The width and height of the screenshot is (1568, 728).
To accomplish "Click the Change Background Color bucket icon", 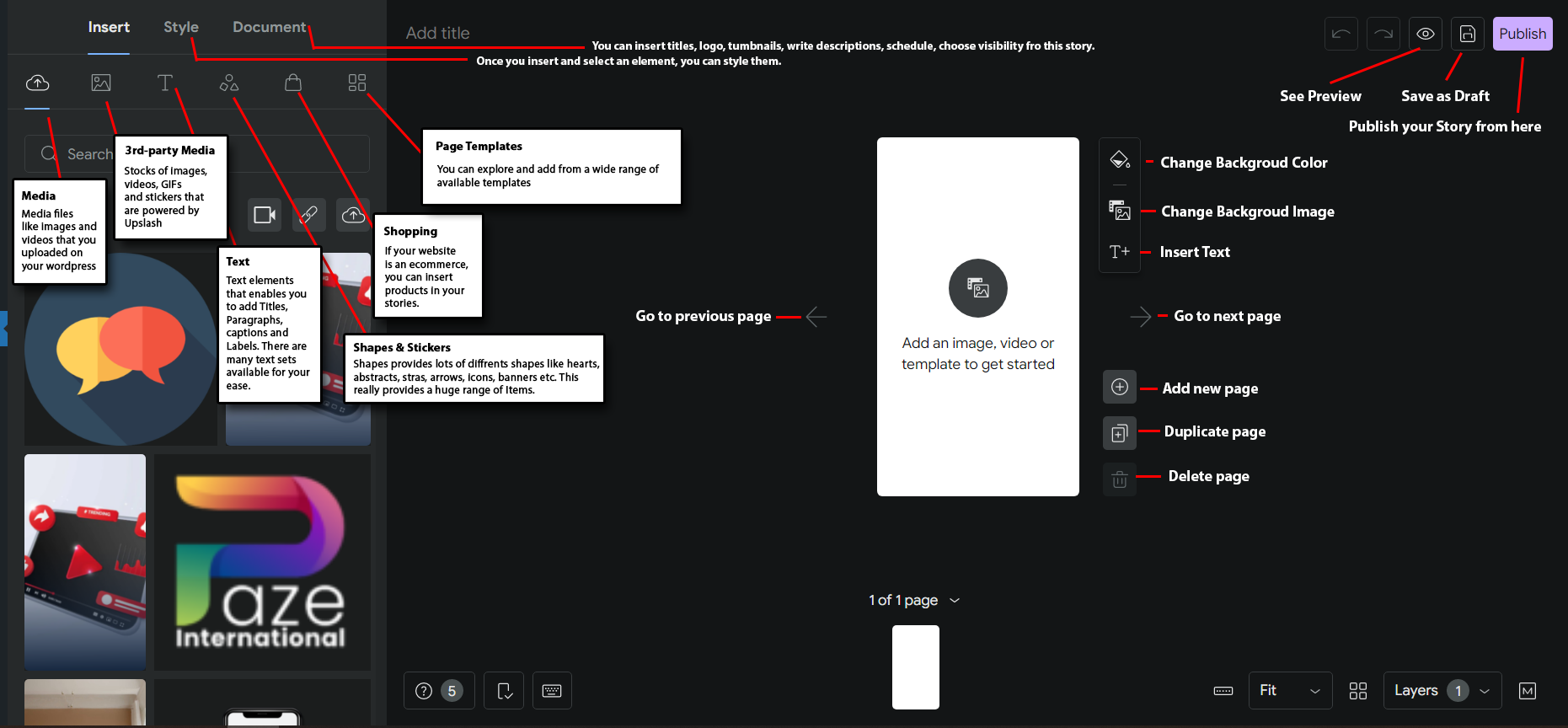I will click(1120, 160).
